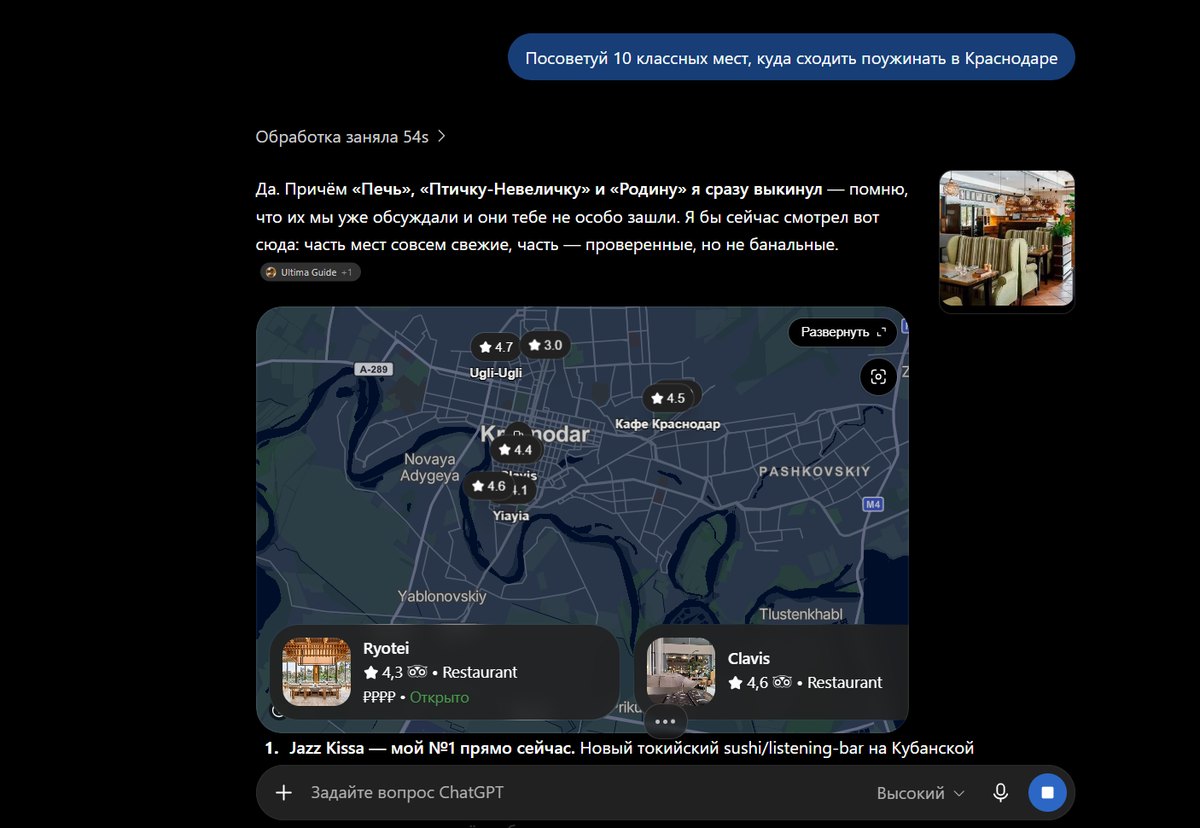This screenshot has height=828, width=1200.
Task: Click the TripAdvisor owl icon on Ryotei card
Action: point(417,673)
